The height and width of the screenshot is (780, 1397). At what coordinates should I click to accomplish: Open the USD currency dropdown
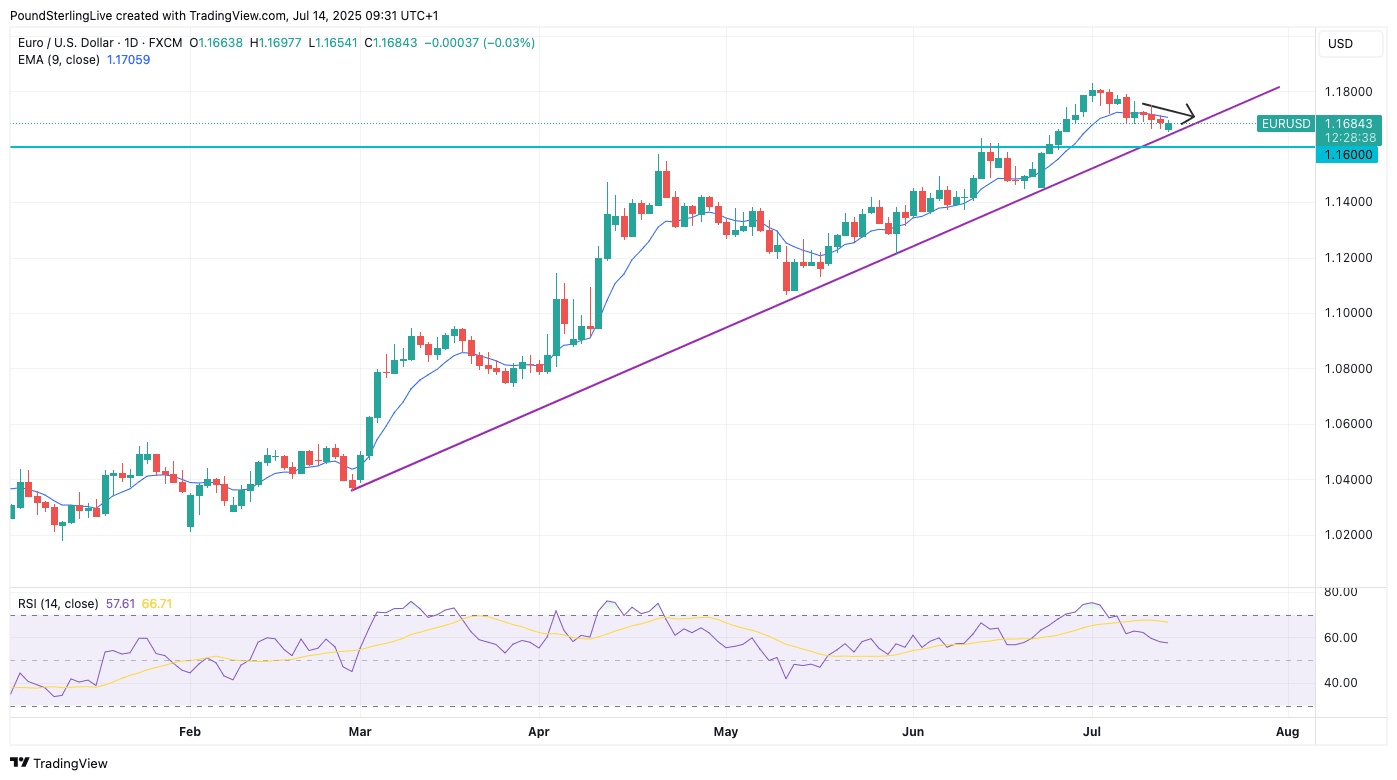[x=1339, y=43]
